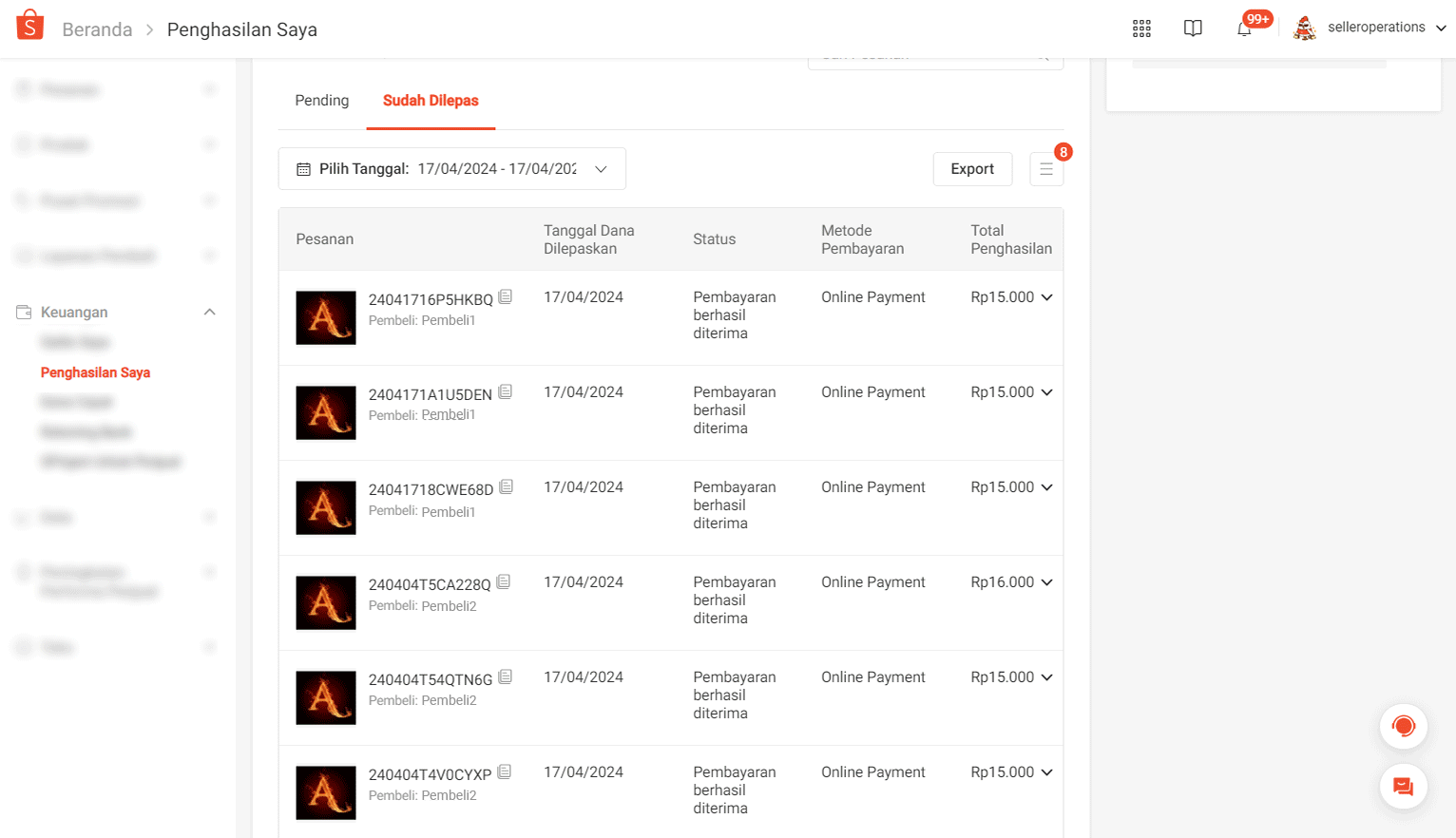Open the orange support assistant floating icon
1456x838 pixels.
(x=1403, y=727)
